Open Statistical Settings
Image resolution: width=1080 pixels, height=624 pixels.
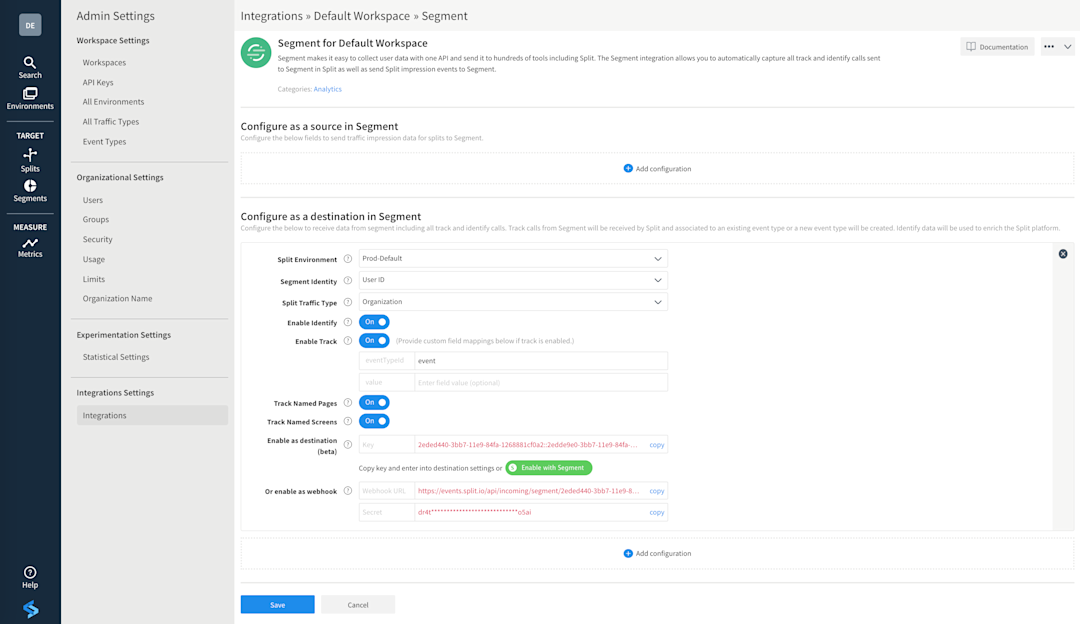coord(116,357)
